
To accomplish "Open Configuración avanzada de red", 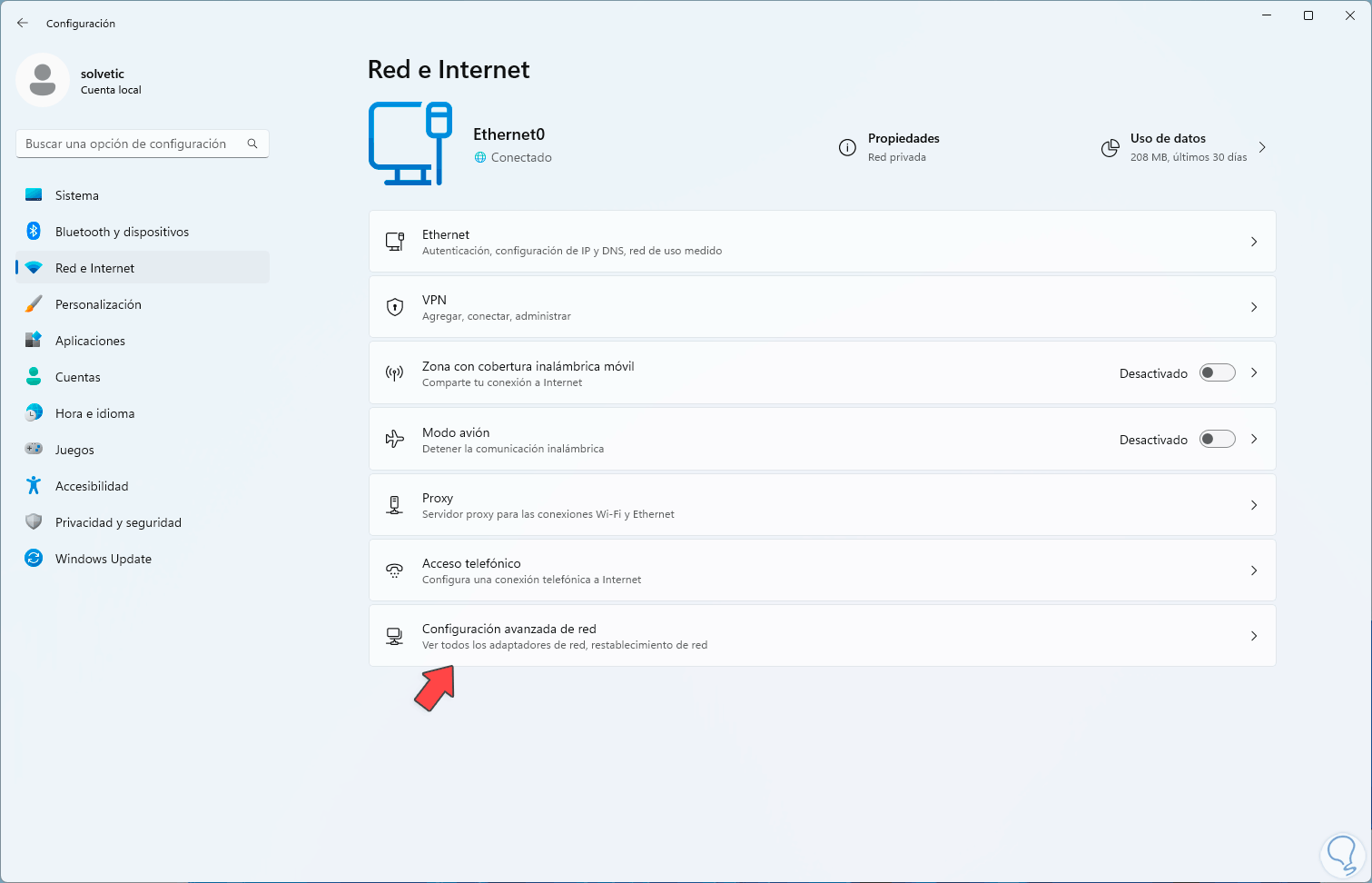I will [x=823, y=636].
